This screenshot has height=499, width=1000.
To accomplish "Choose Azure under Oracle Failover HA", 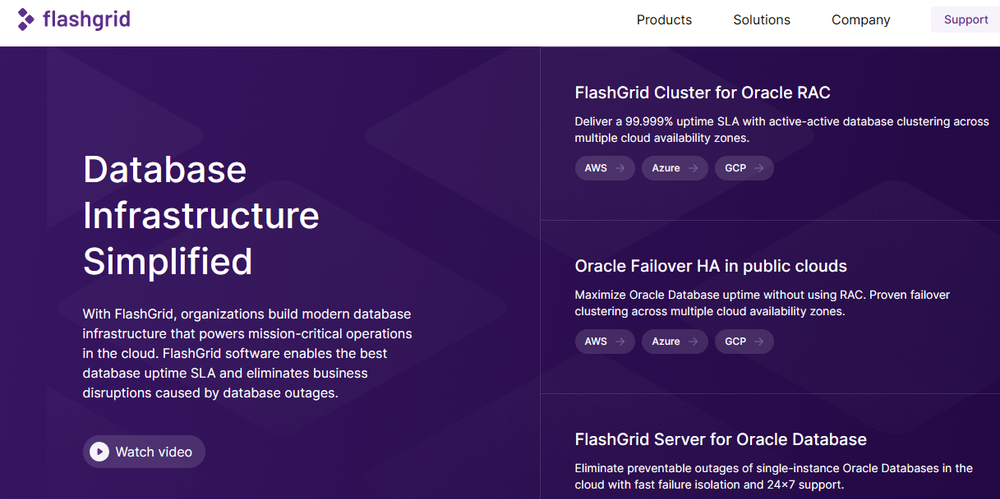I will click(x=666, y=341).
